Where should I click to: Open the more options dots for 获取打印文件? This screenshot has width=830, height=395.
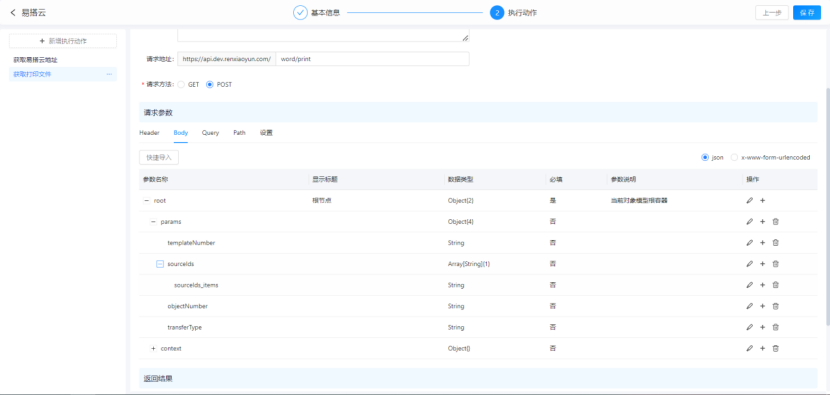pyautogui.click(x=109, y=74)
